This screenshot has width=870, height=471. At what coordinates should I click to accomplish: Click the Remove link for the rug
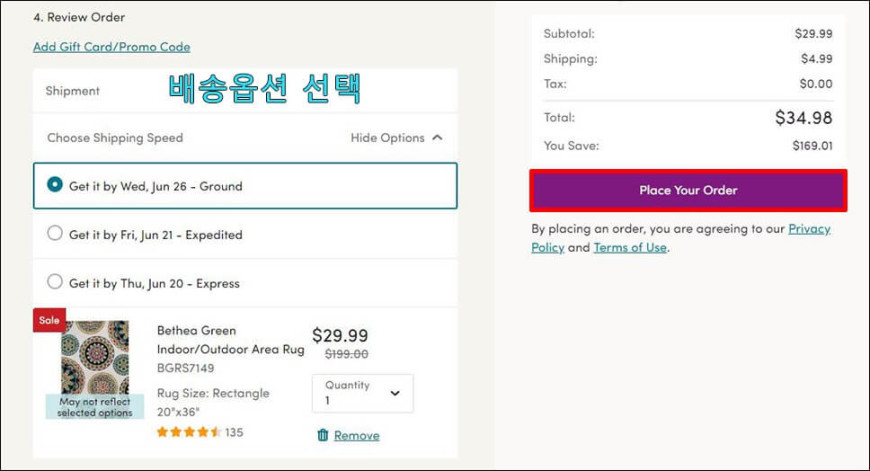[x=357, y=435]
